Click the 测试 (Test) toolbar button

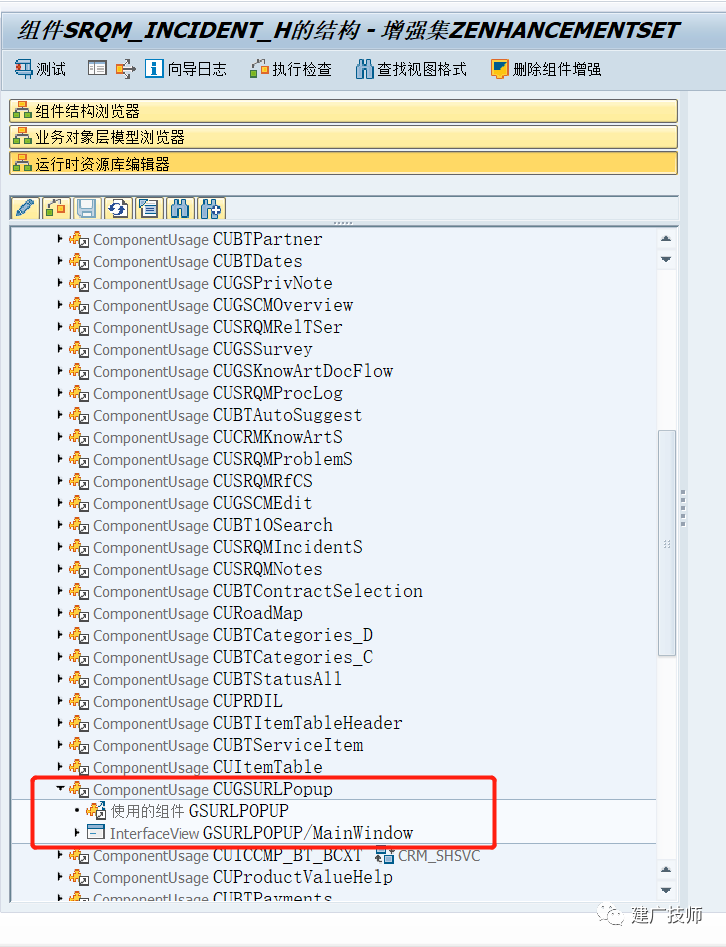40,69
